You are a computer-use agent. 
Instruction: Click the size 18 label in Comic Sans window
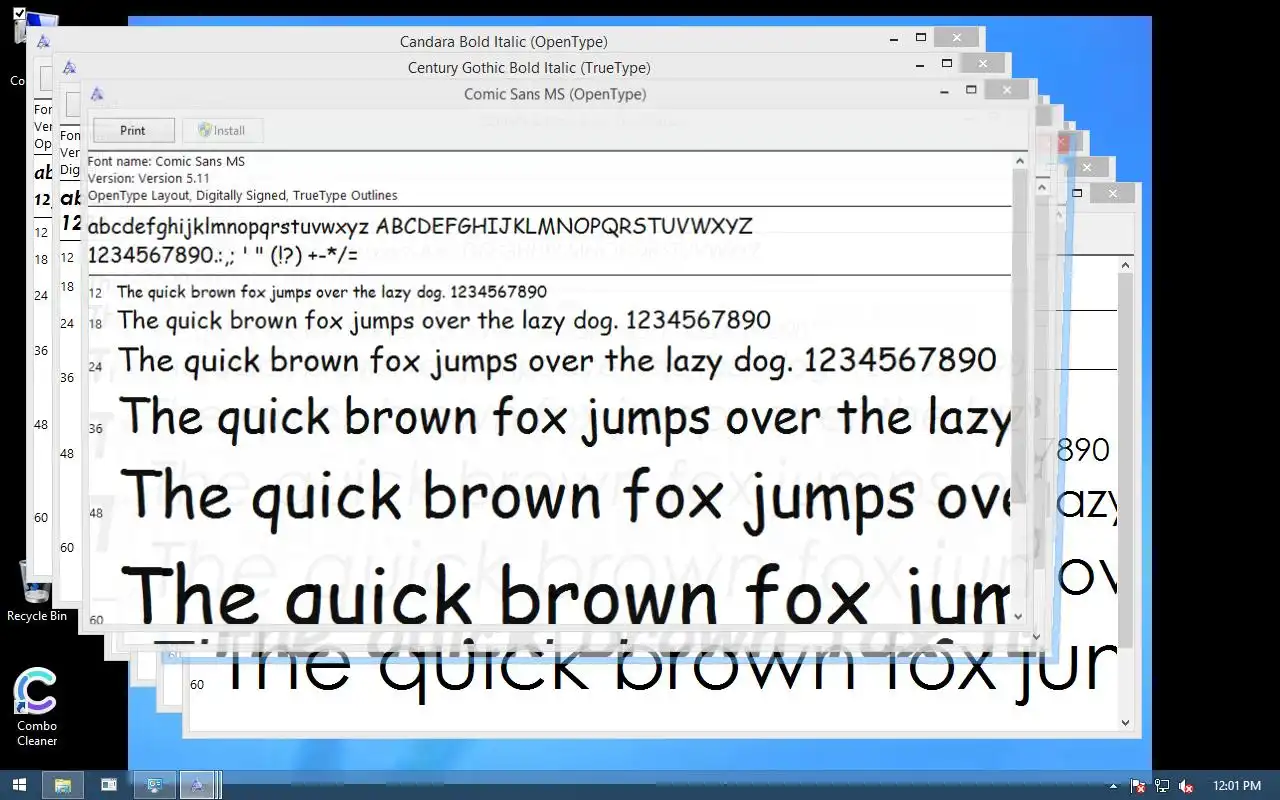tap(95, 323)
